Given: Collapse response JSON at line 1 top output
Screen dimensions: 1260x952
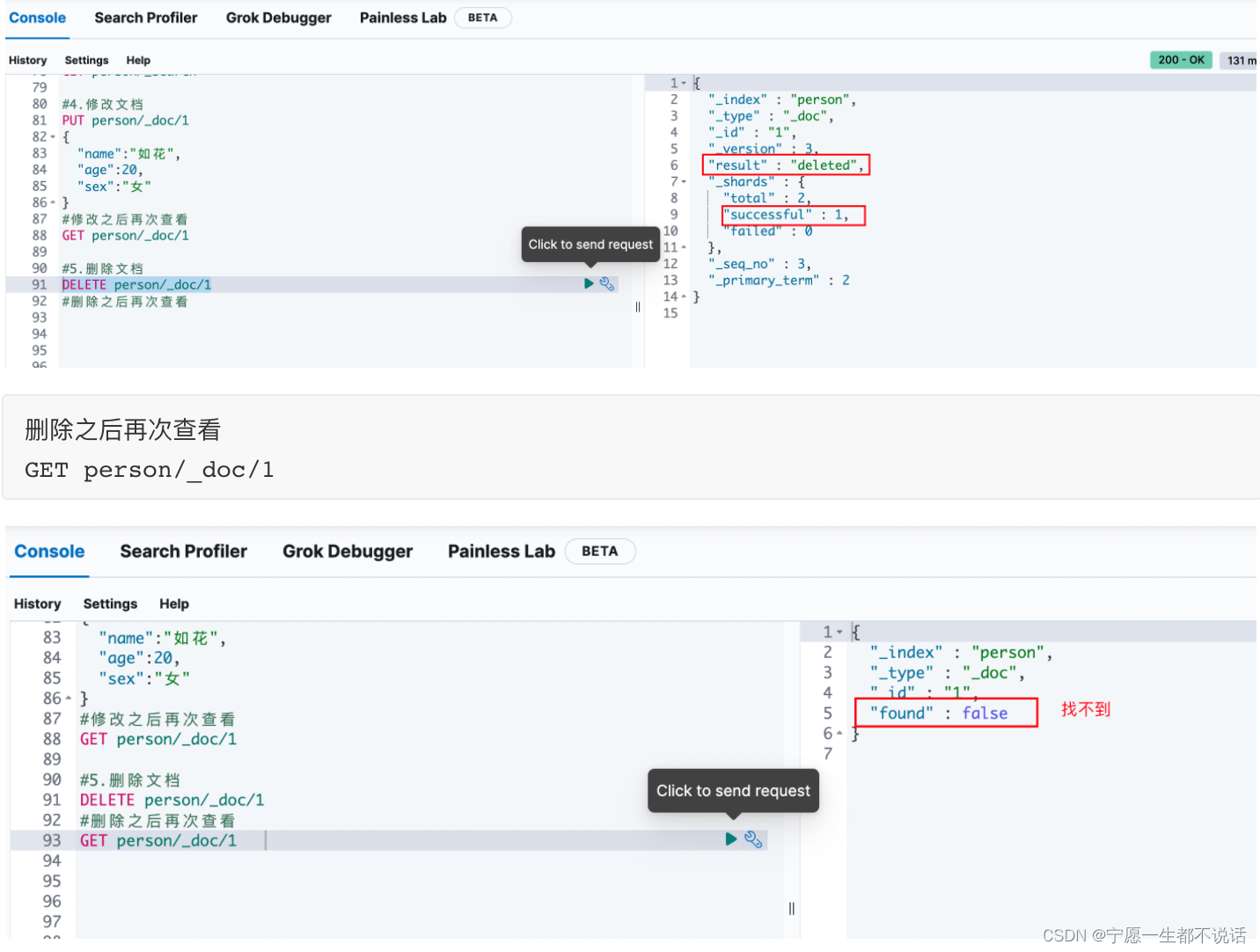Looking at the screenshot, I should click(x=684, y=83).
